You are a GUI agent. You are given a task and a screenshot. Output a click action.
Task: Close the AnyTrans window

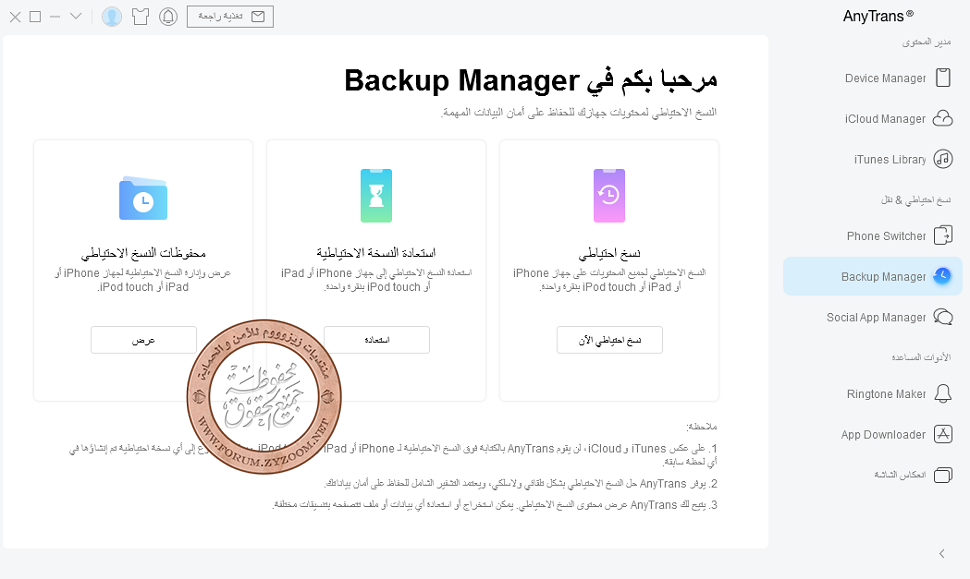(x=15, y=17)
